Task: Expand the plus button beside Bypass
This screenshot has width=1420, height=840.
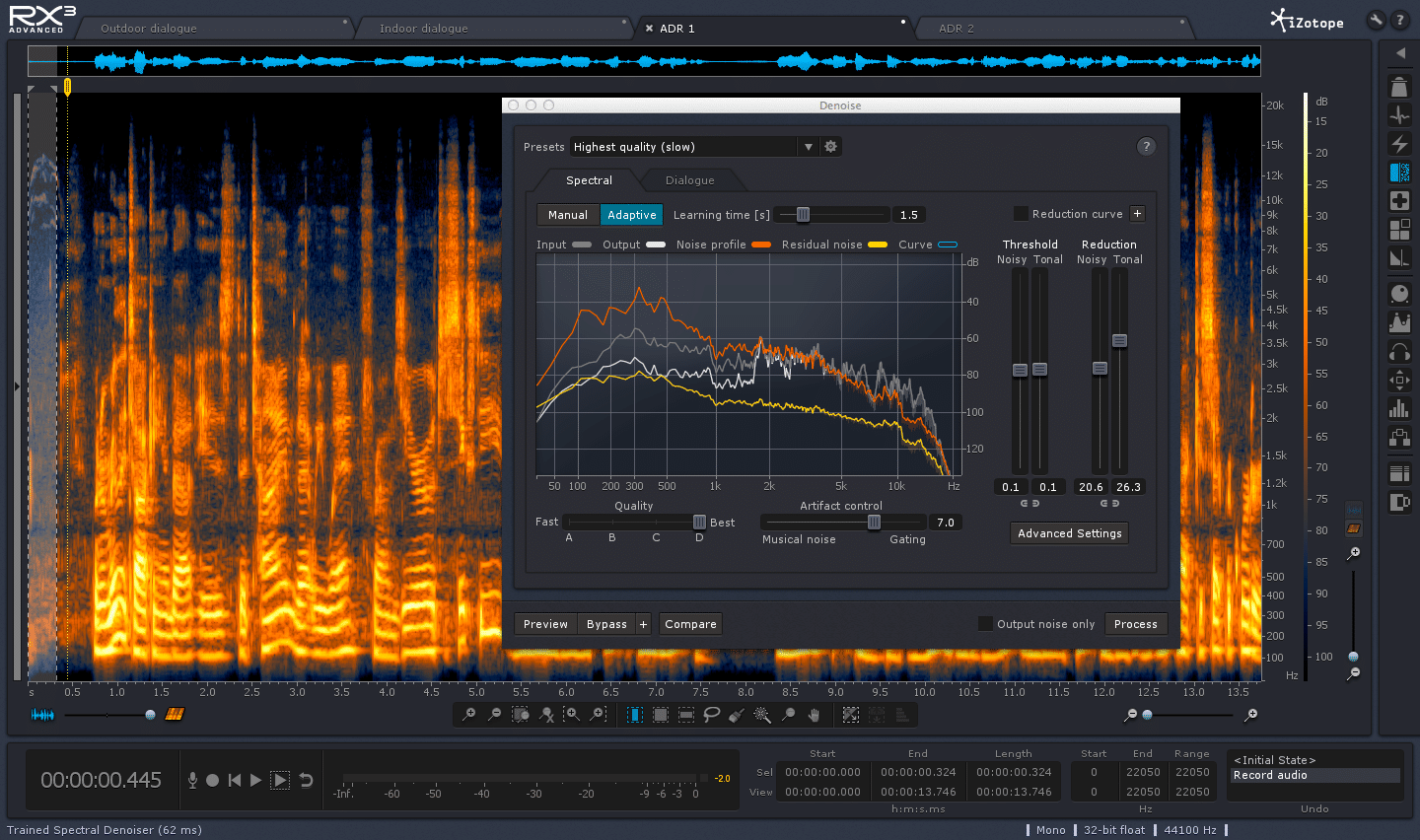Action: [643, 624]
